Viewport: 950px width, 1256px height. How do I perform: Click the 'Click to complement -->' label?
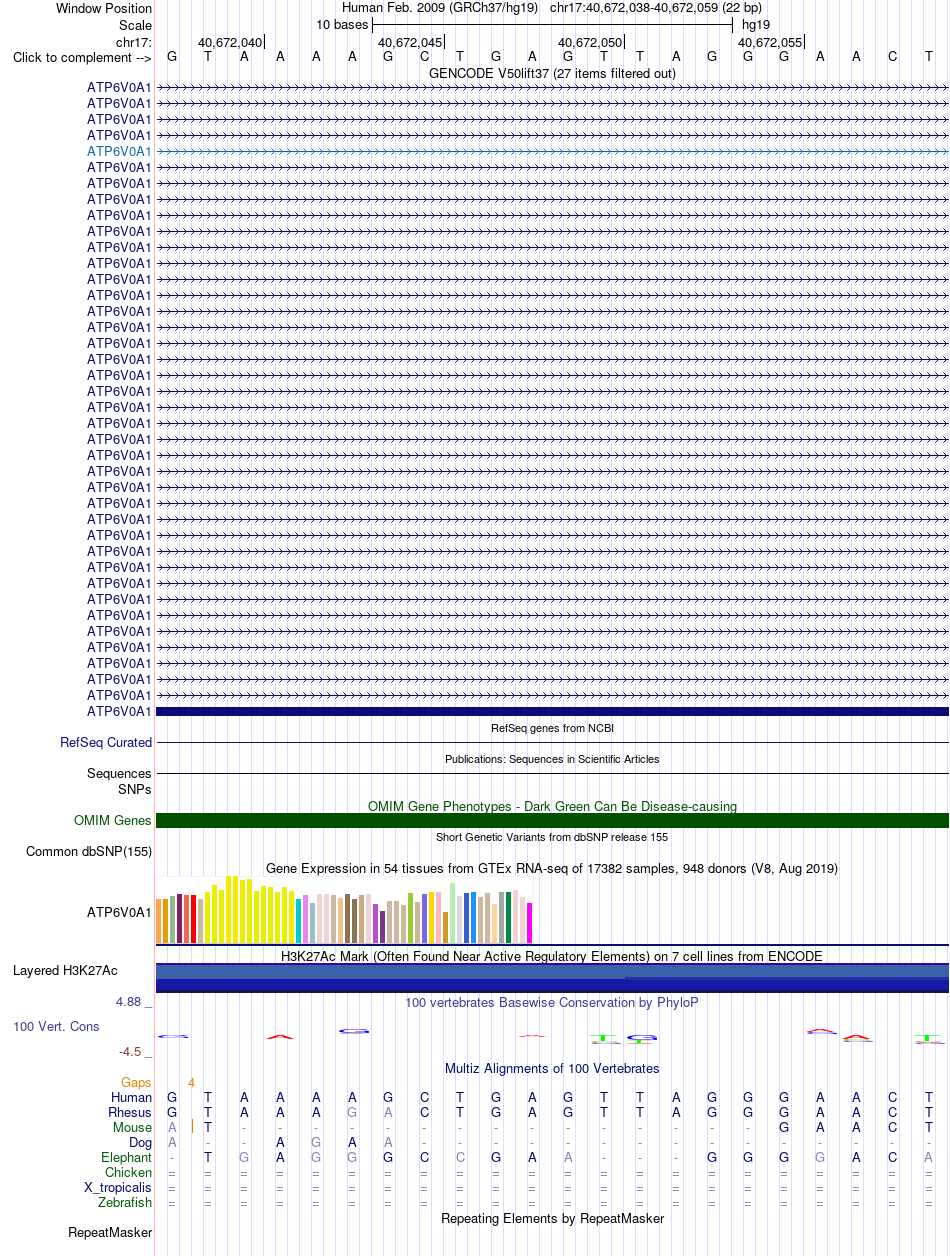pos(82,58)
